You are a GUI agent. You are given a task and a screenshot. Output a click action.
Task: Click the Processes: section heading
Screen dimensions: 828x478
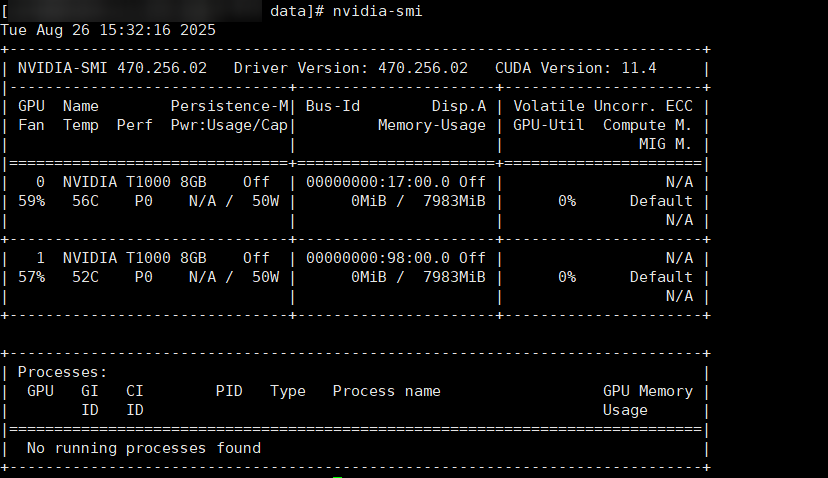coord(63,372)
